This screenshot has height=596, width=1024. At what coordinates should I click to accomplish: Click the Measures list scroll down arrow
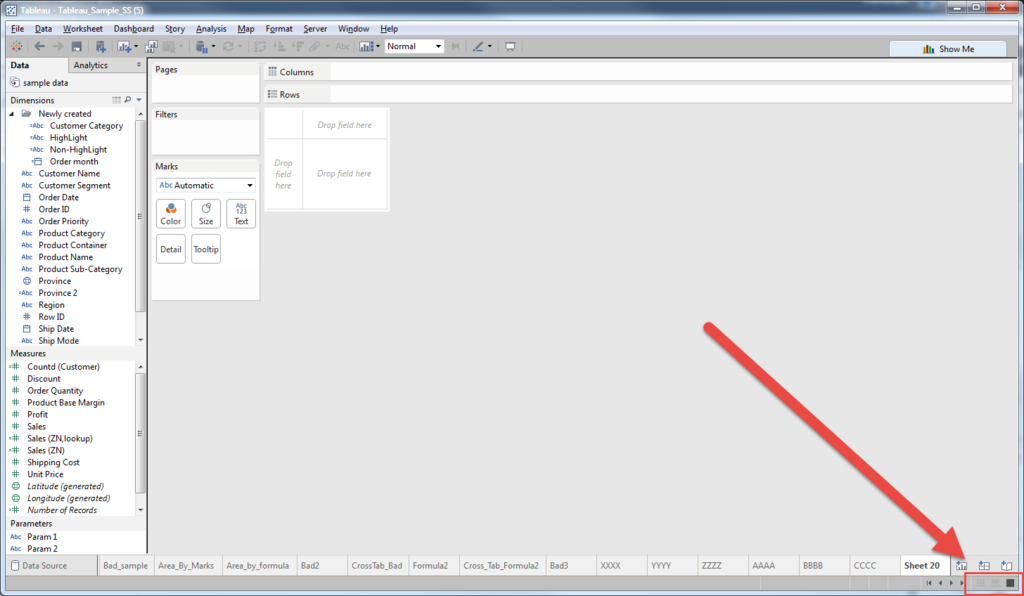(x=140, y=510)
